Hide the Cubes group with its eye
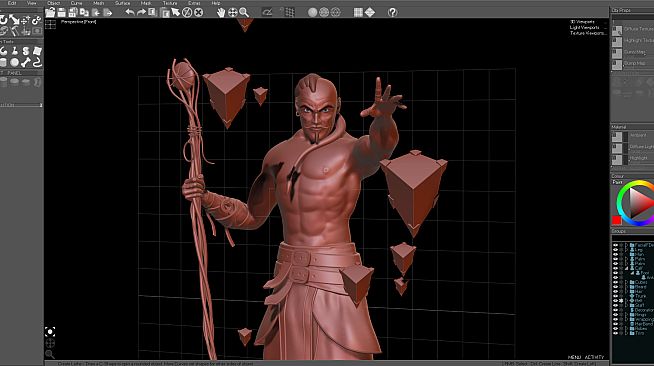The image size is (654, 366). click(616, 282)
